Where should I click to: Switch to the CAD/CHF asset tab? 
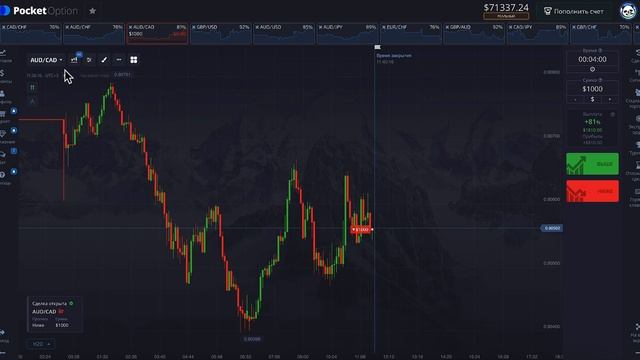[31, 33]
